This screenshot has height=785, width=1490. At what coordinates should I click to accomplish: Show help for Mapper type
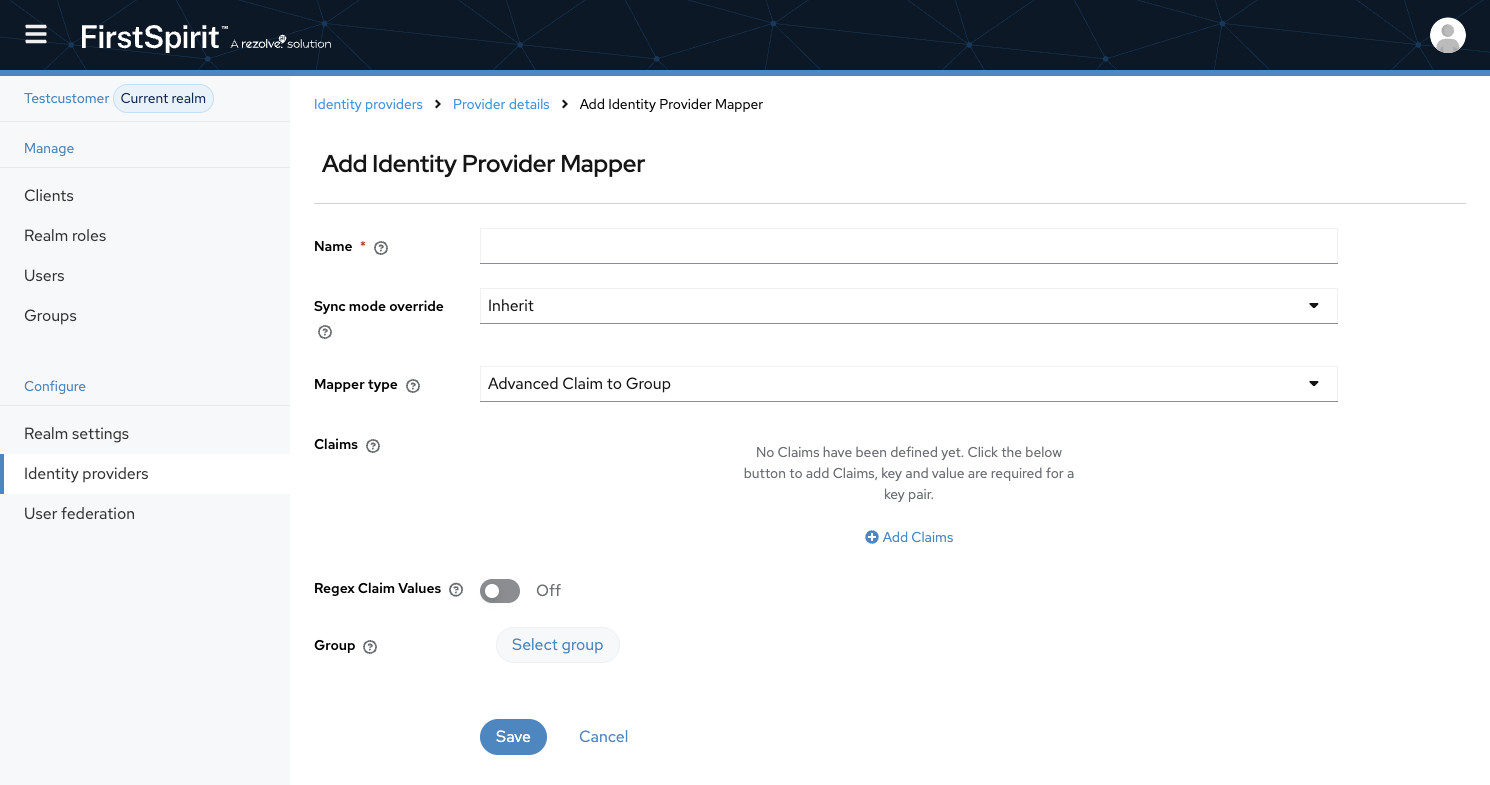tap(413, 386)
